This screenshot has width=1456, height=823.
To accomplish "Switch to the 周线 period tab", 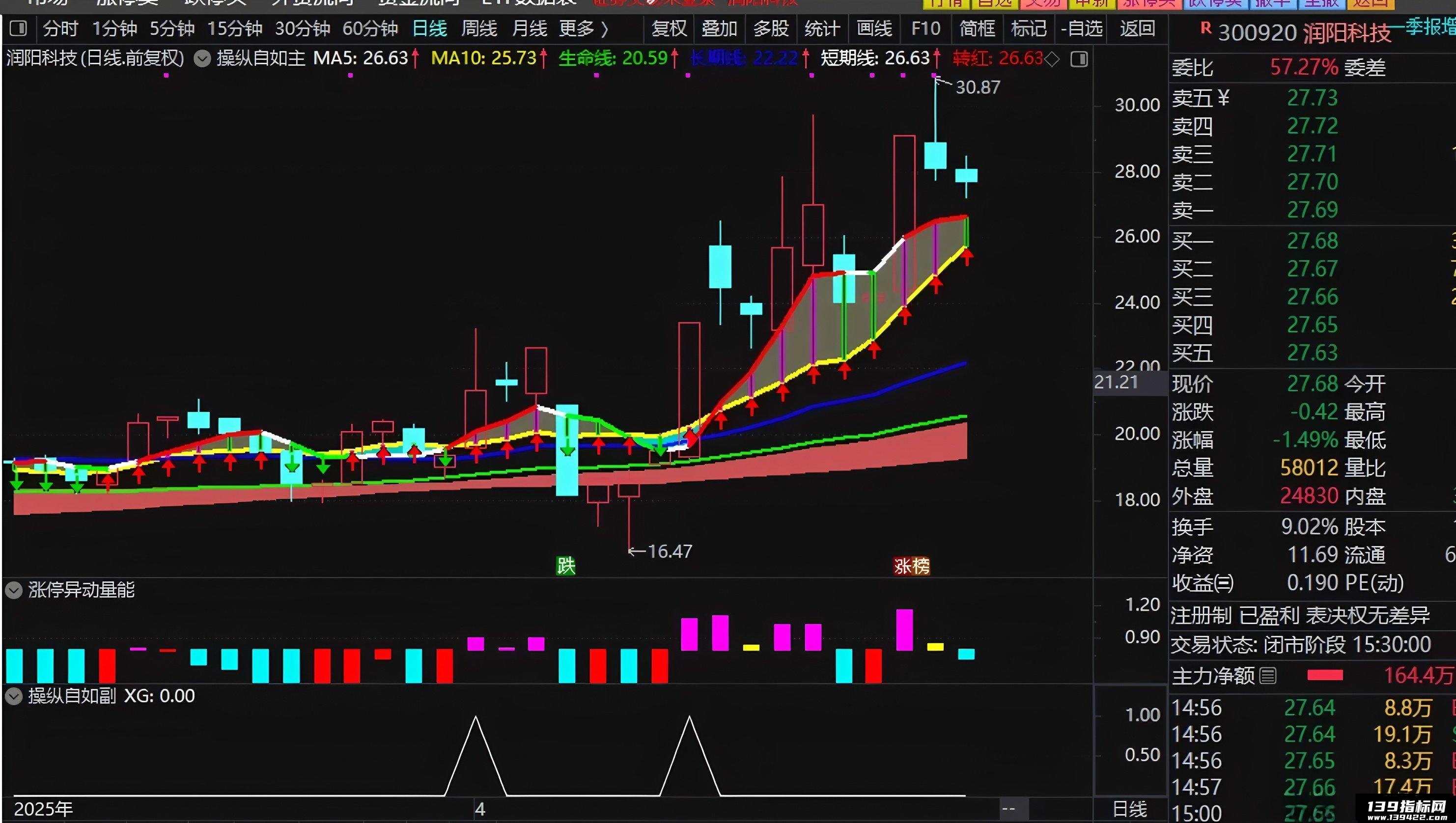I will [x=479, y=28].
